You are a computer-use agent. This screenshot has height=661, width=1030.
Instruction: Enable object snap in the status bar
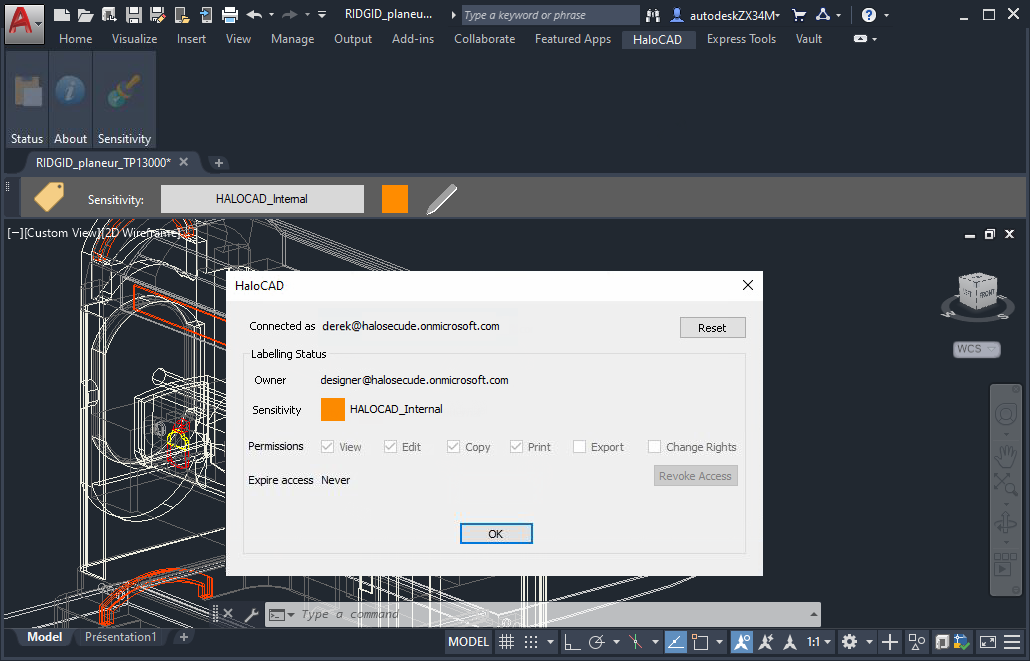[x=741, y=642]
